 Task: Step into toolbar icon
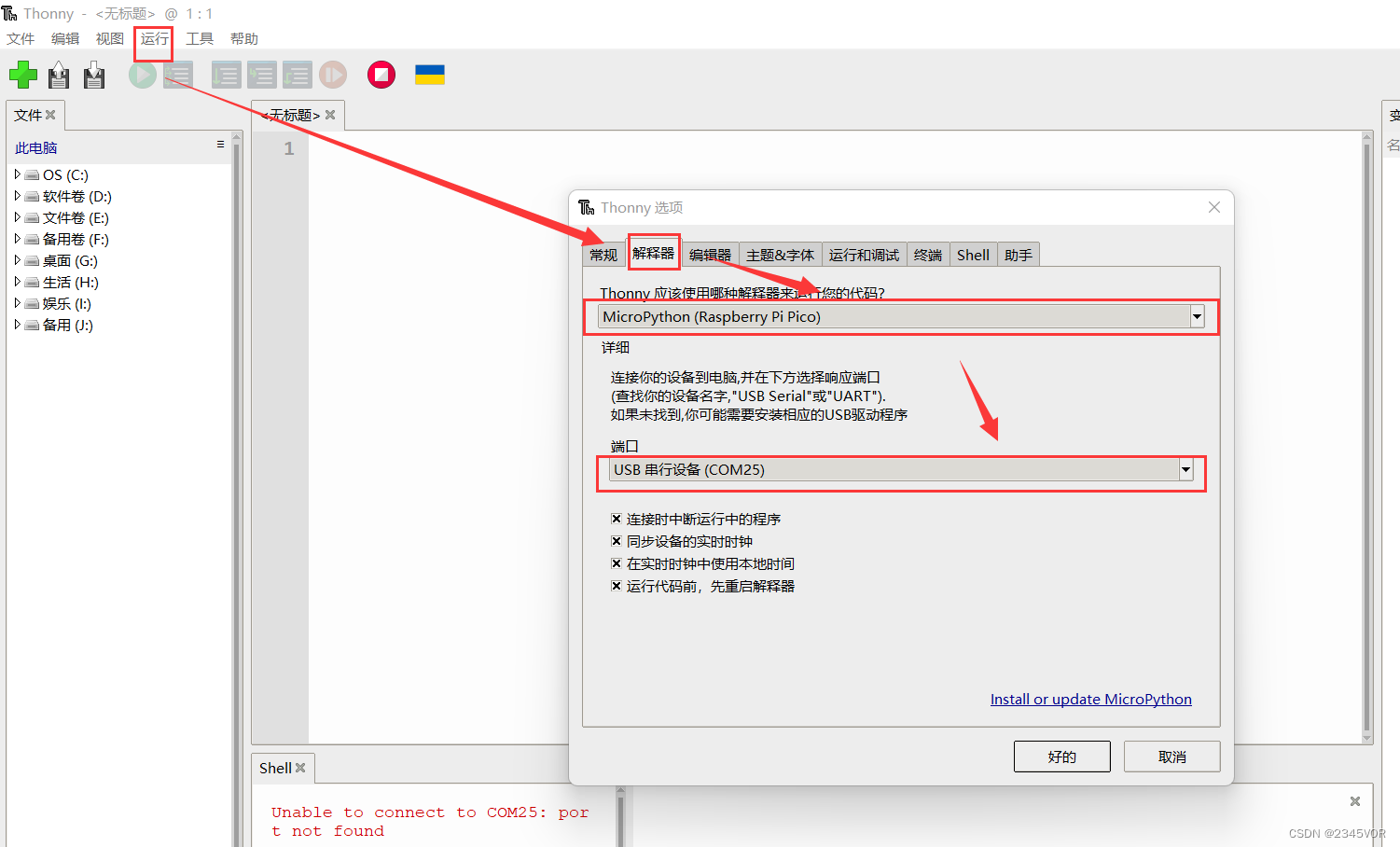click(x=261, y=75)
